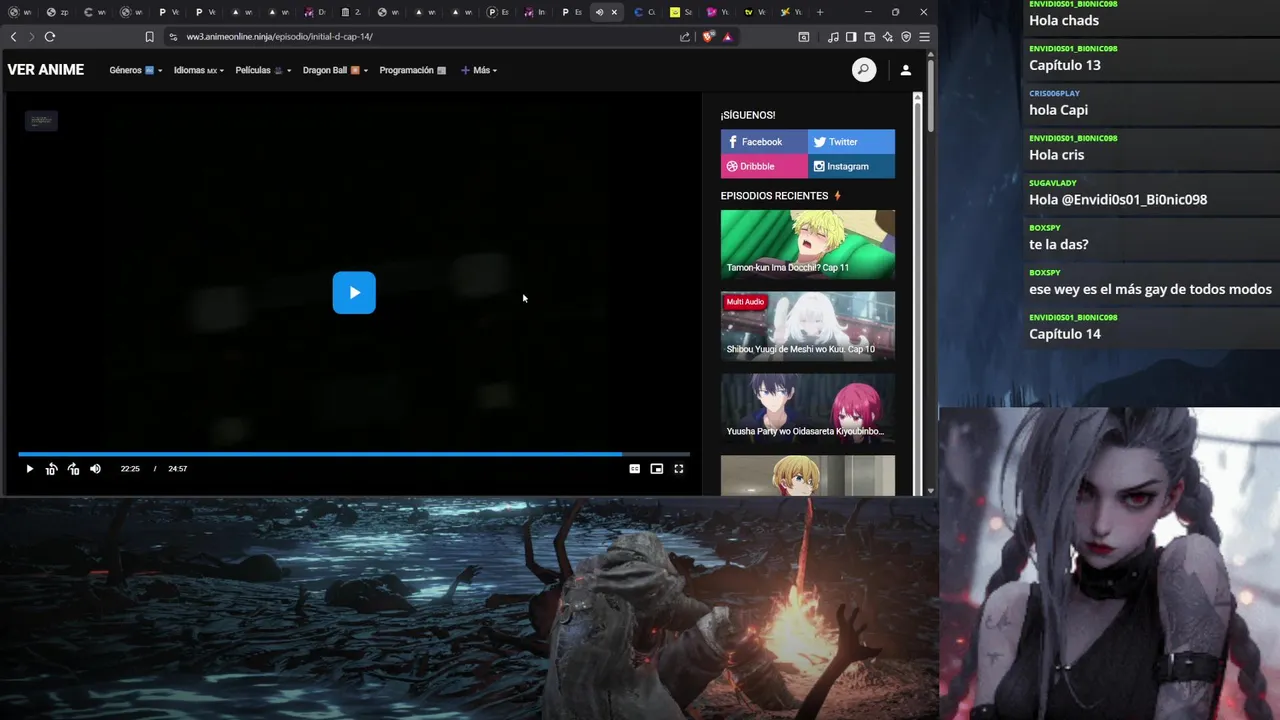Open the Instagram social button
1280x720 pixels.
pos(851,166)
